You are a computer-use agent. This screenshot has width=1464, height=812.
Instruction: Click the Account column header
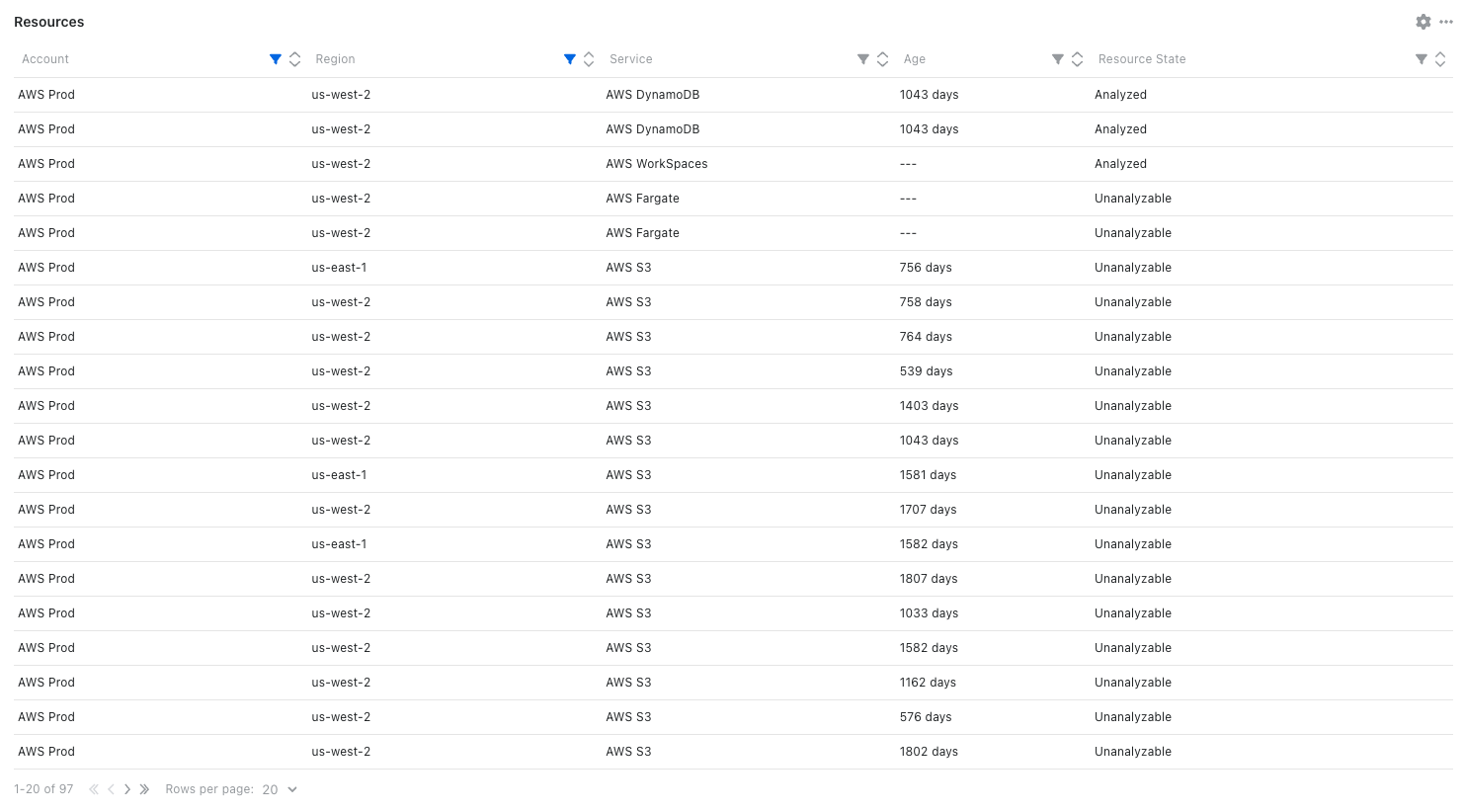point(45,59)
